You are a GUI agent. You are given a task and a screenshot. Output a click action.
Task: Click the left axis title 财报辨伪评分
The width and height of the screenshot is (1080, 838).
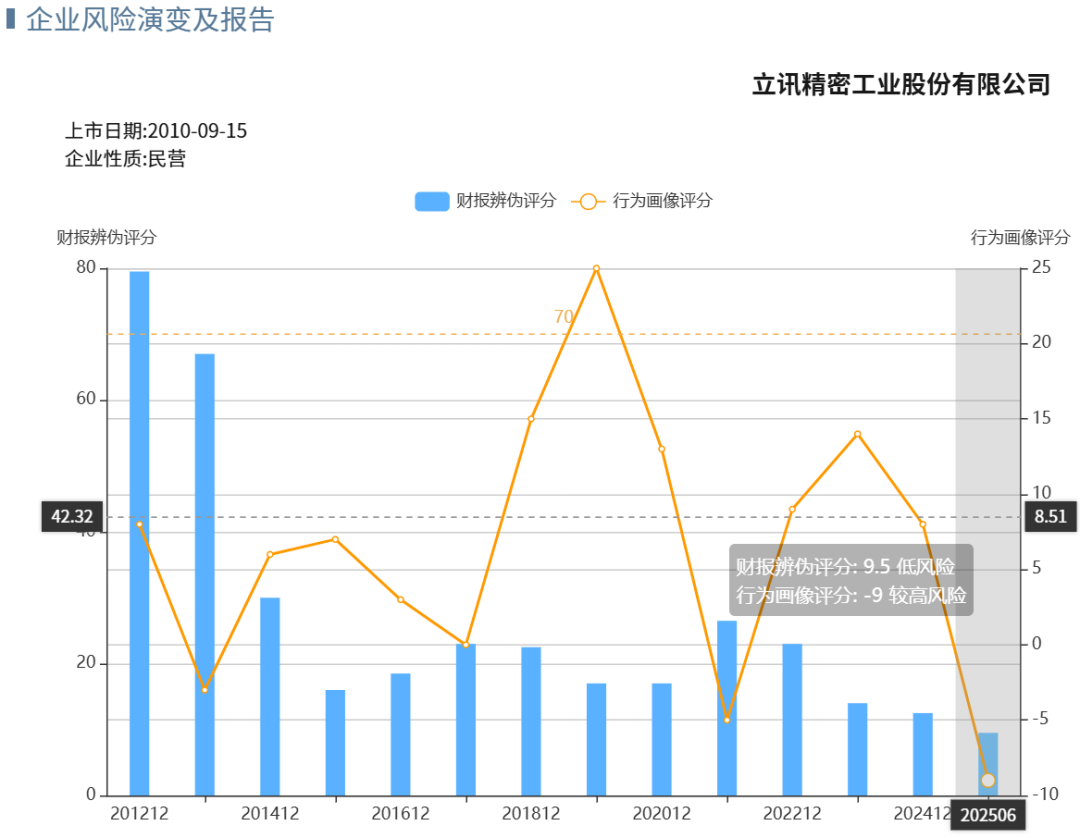(107, 238)
